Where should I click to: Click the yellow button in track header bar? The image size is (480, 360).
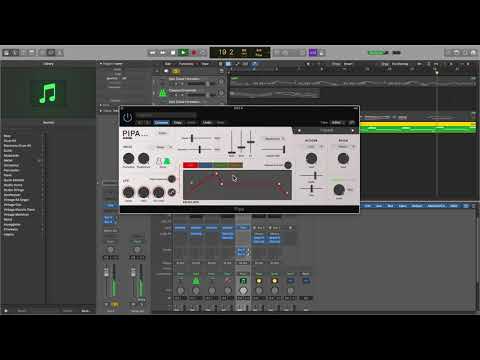[x=176, y=71]
